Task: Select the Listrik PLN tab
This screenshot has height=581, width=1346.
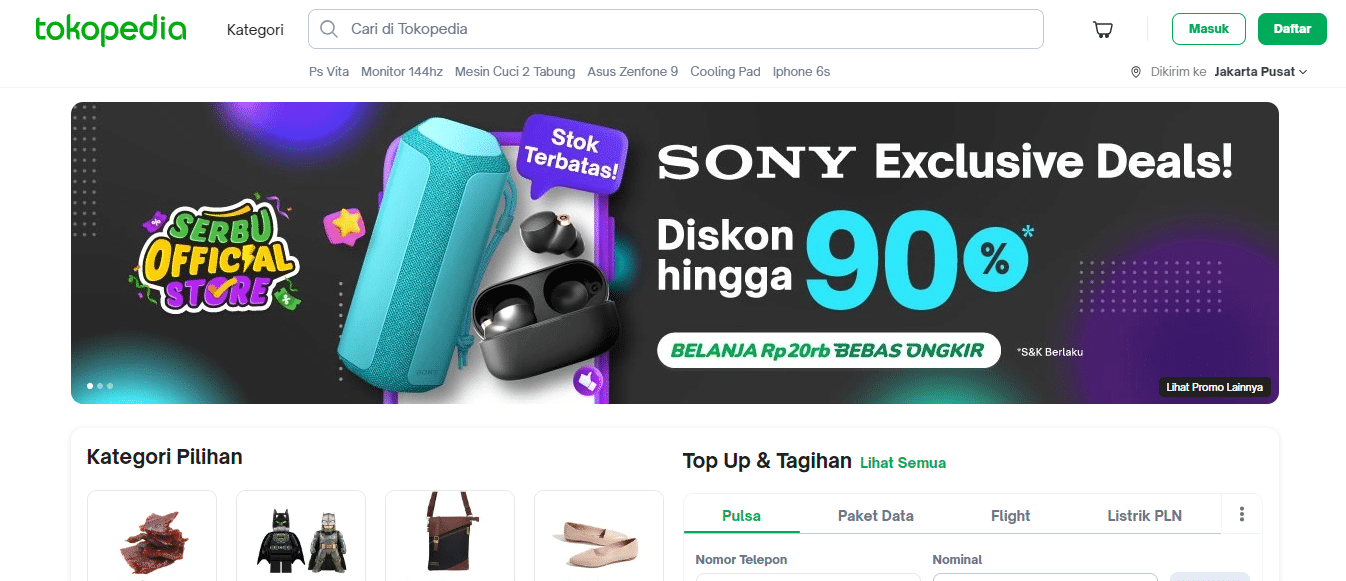Action: point(1144,516)
